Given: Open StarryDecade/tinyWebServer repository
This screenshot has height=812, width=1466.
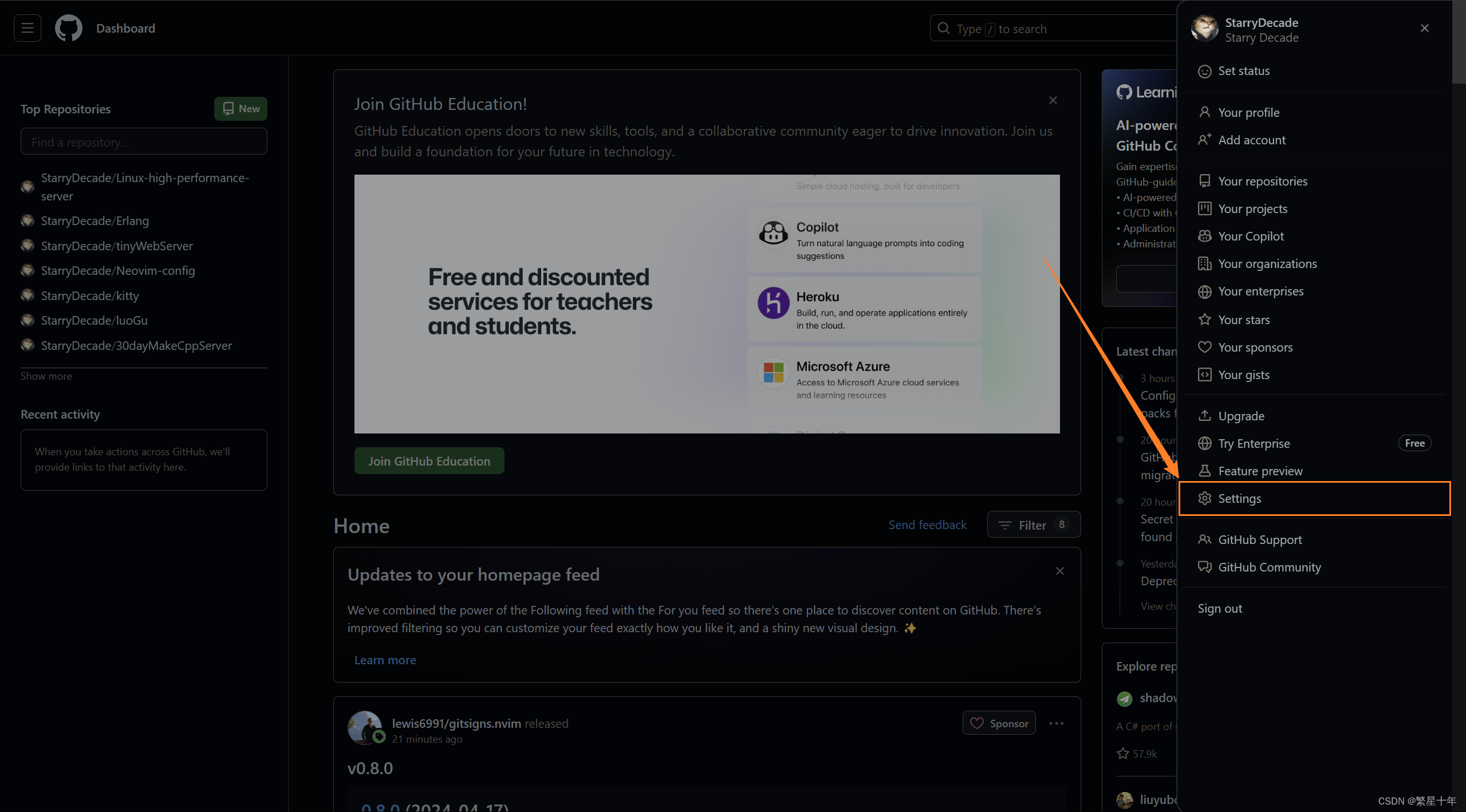Looking at the screenshot, I should point(117,246).
